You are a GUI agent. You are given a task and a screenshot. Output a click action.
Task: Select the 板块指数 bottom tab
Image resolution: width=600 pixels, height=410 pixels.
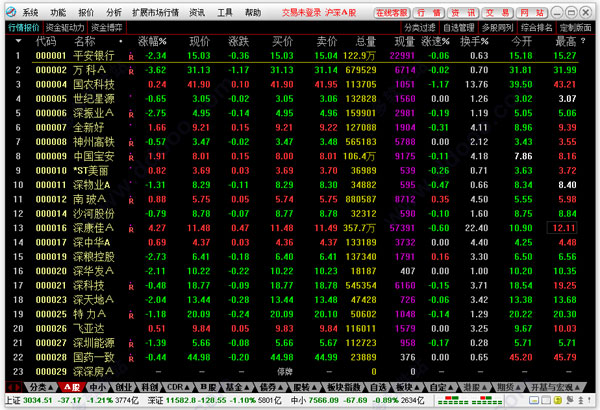tap(344, 387)
